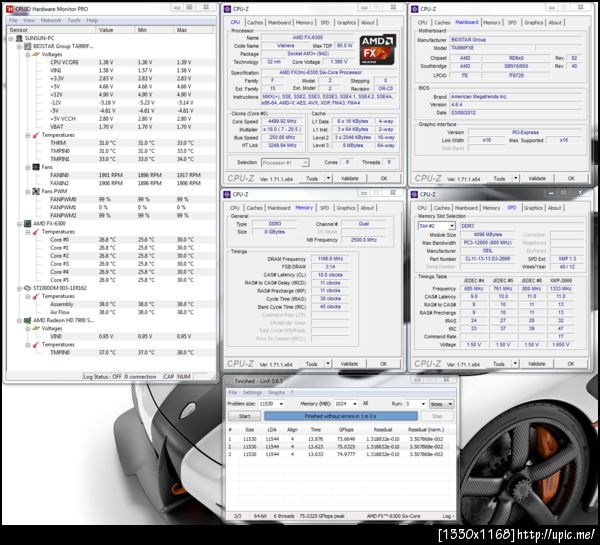Viewport: 600px width, 545px height.
Task: Open CPU tab in CPU-Z SPD window
Action: [422, 208]
